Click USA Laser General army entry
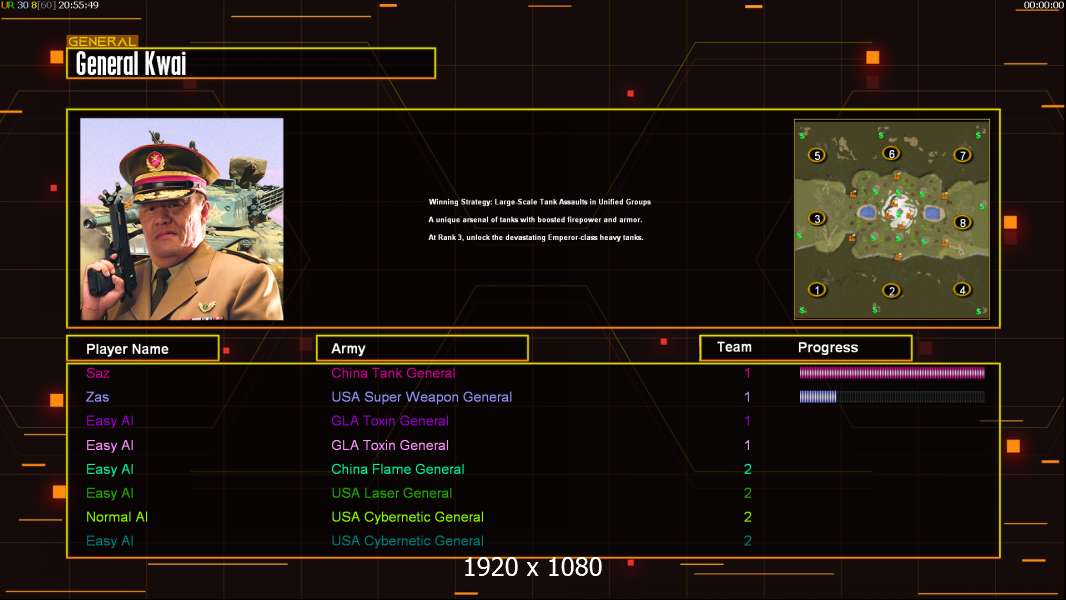Image resolution: width=1066 pixels, height=600 pixels. (x=392, y=493)
